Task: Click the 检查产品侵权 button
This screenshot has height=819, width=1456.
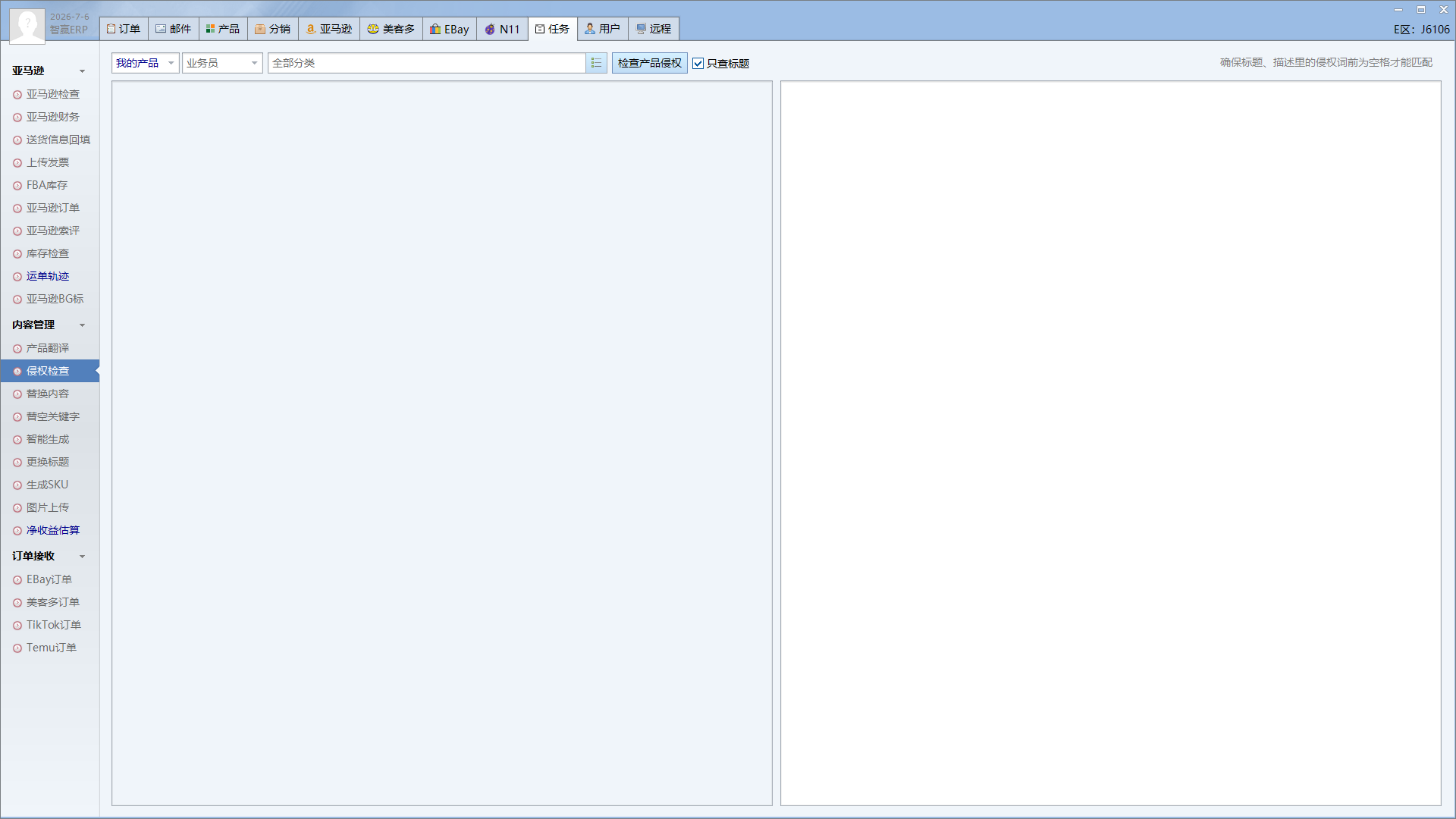Action: (650, 63)
